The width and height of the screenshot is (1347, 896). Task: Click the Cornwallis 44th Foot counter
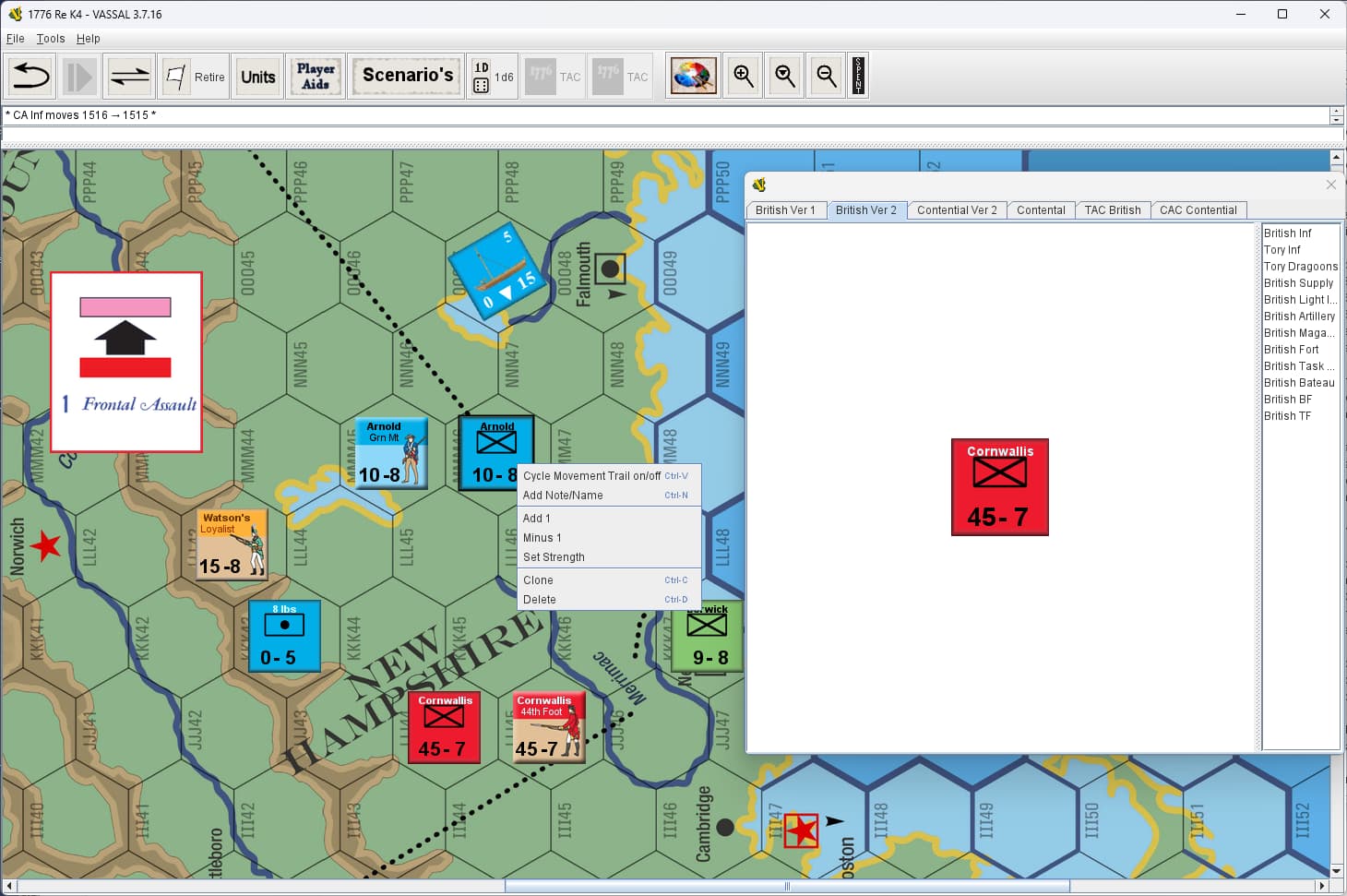point(549,727)
